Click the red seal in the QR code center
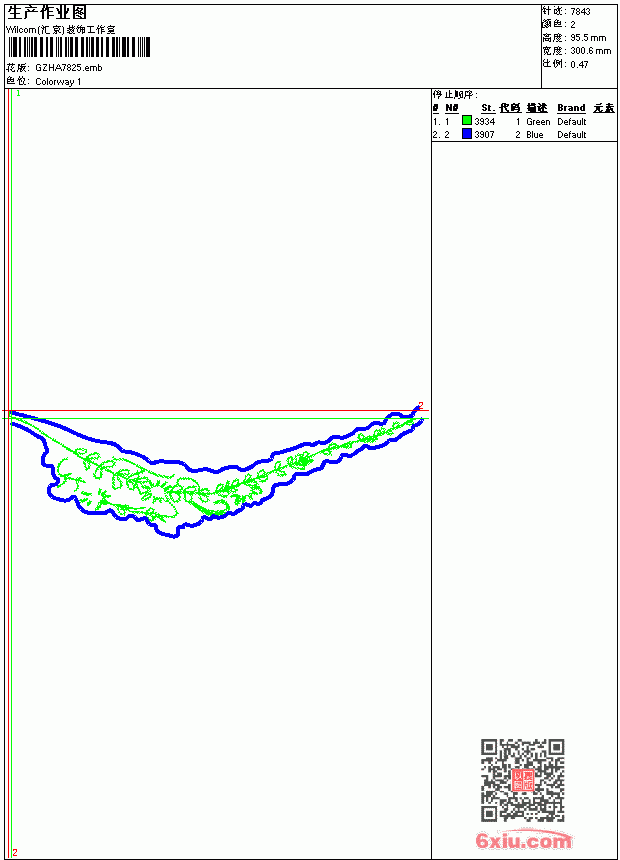Screen dimensions: 620x860 523,780
